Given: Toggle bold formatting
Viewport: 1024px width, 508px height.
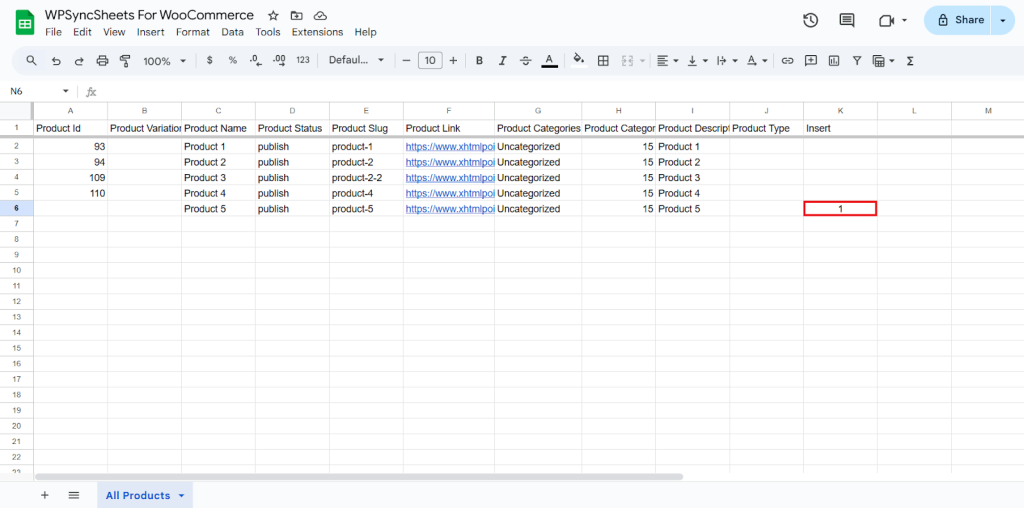Looking at the screenshot, I should (x=479, y=61).
